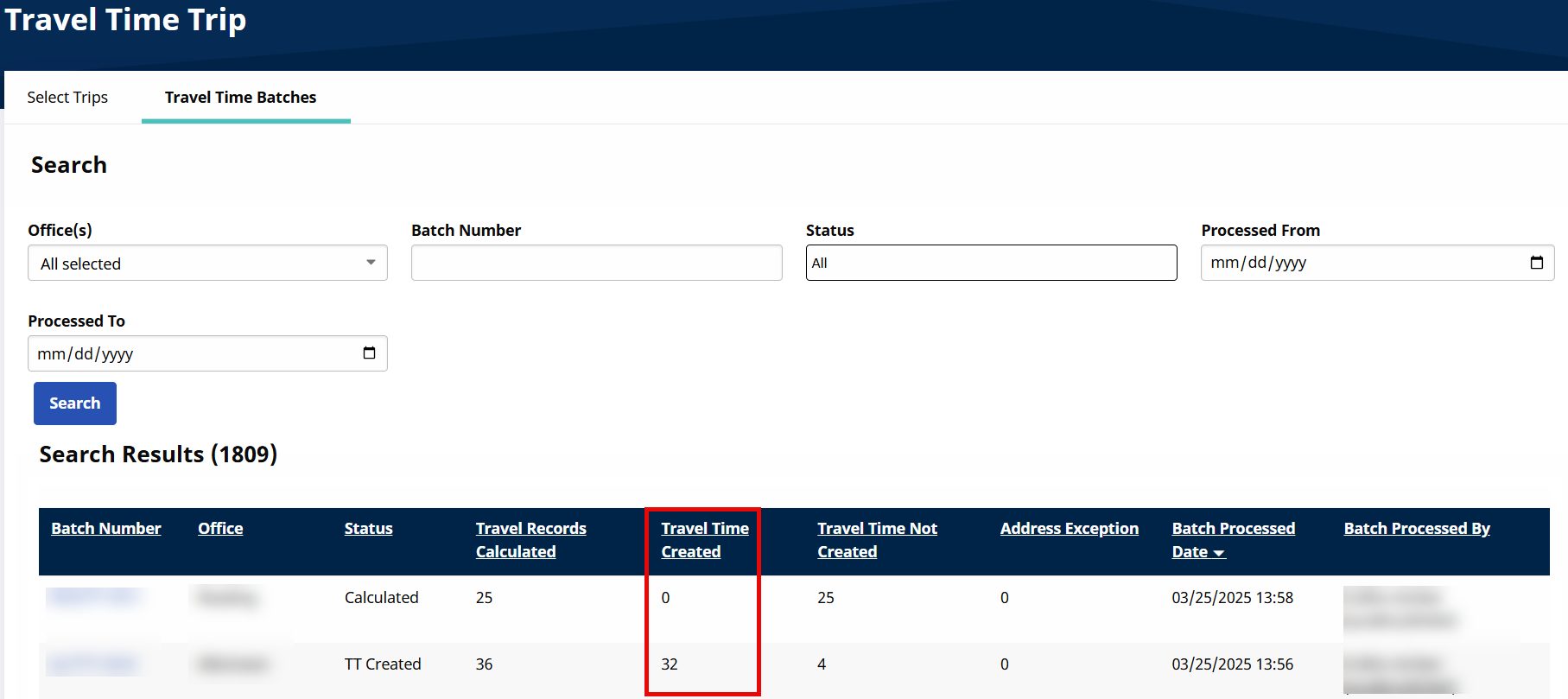Focus the Processed From date field
1568x699 pixels.
point(1356,263)
